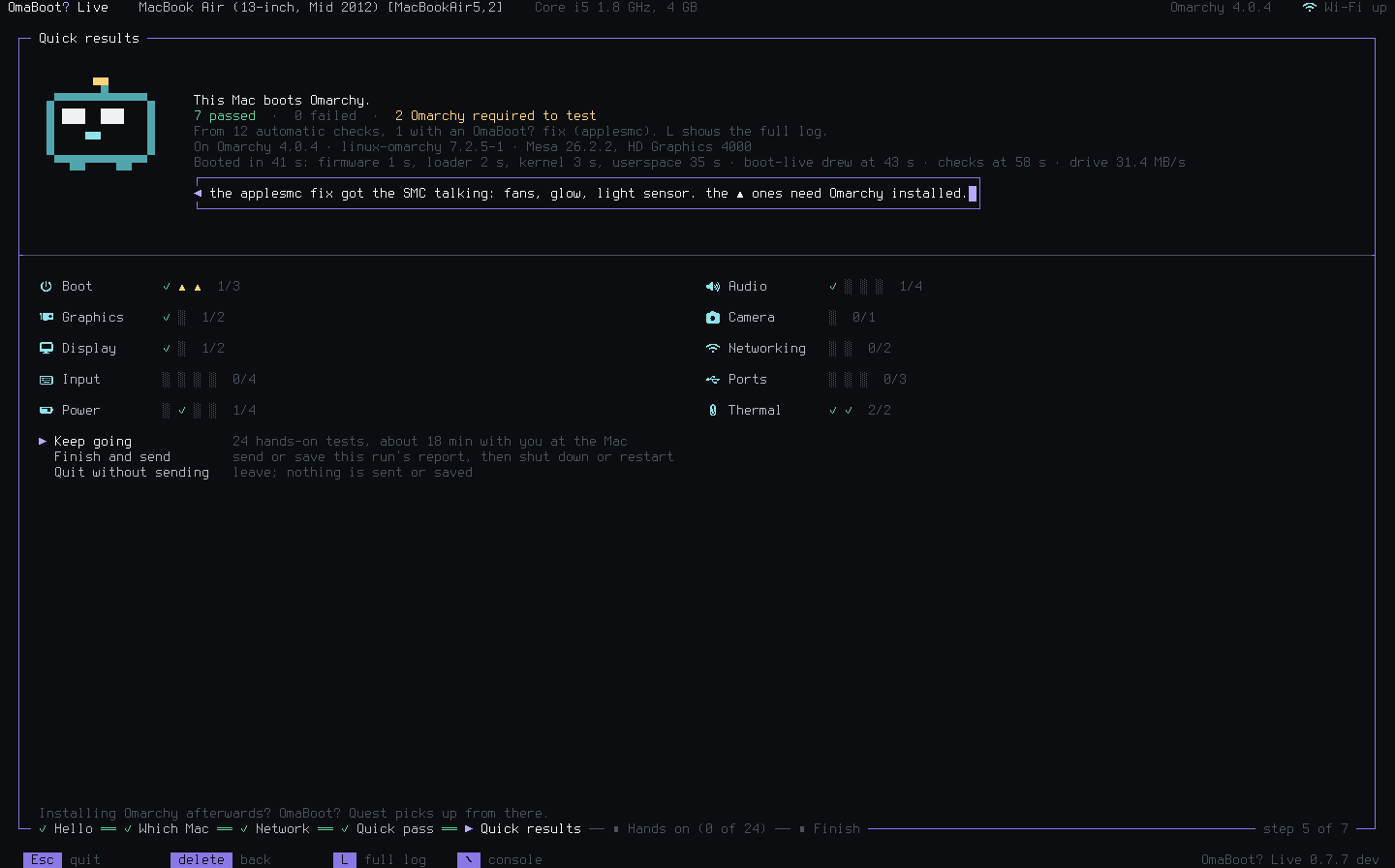The width and height of the screenshot is (1395, 868).
Task: Click the delete back key hint
Action: pos(221,859)
